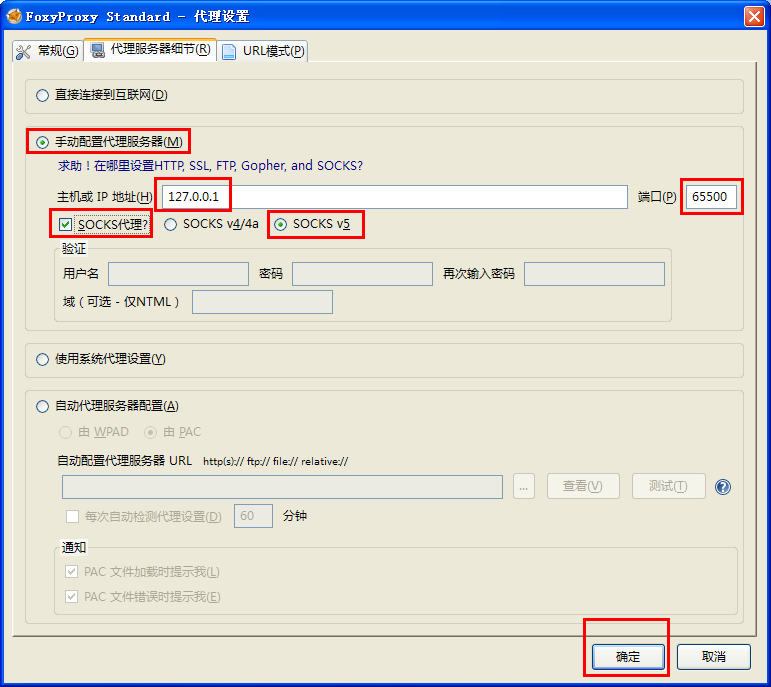Click the blue help question mark icon
Viewport: 771px width, 687px height.
coord(722,487)
